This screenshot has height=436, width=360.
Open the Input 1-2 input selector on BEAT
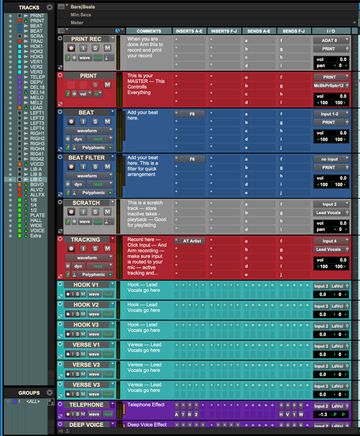point(331,114)
